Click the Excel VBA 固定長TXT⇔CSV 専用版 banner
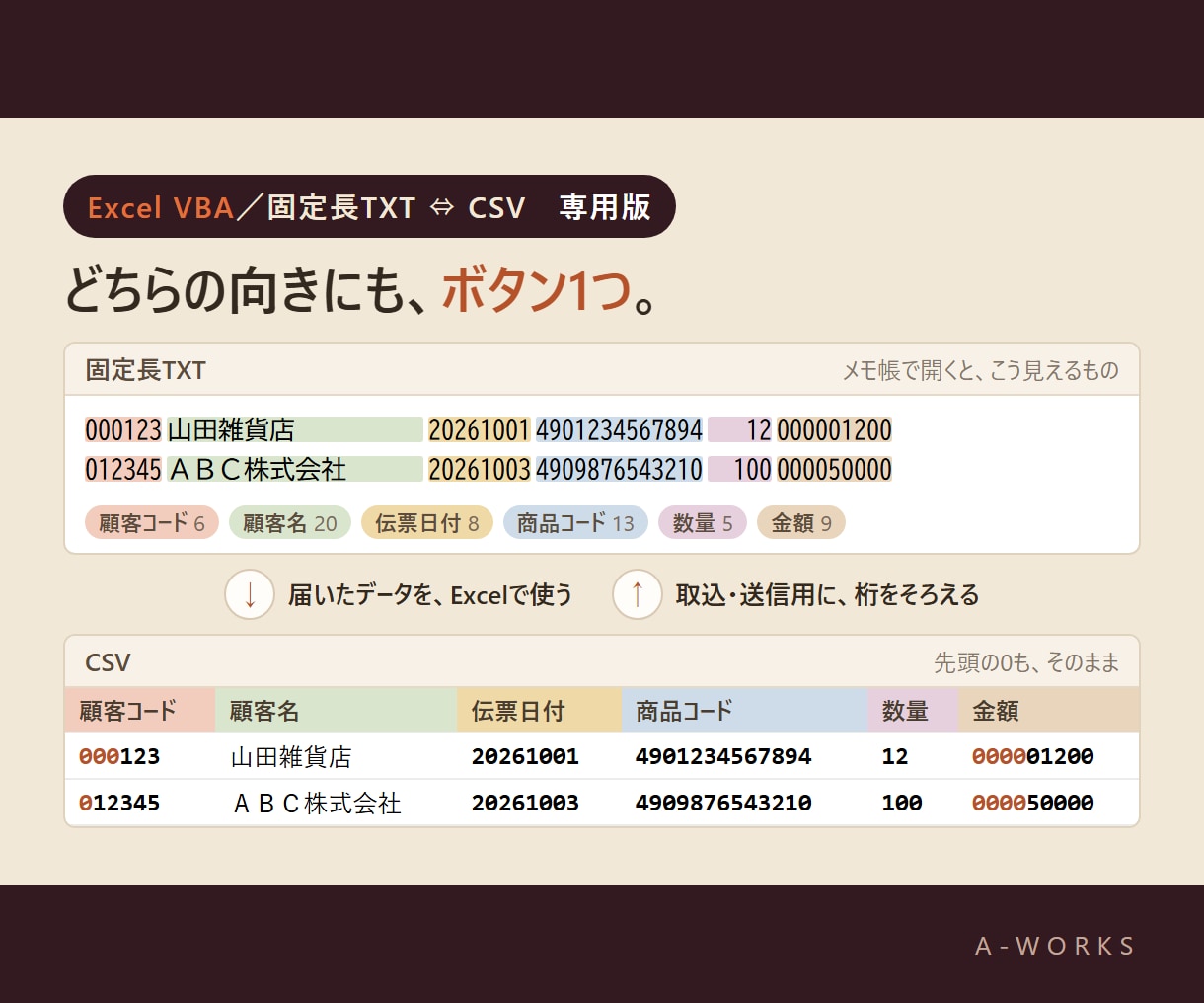The image size is (1204, 1003). tap(369, 206)
